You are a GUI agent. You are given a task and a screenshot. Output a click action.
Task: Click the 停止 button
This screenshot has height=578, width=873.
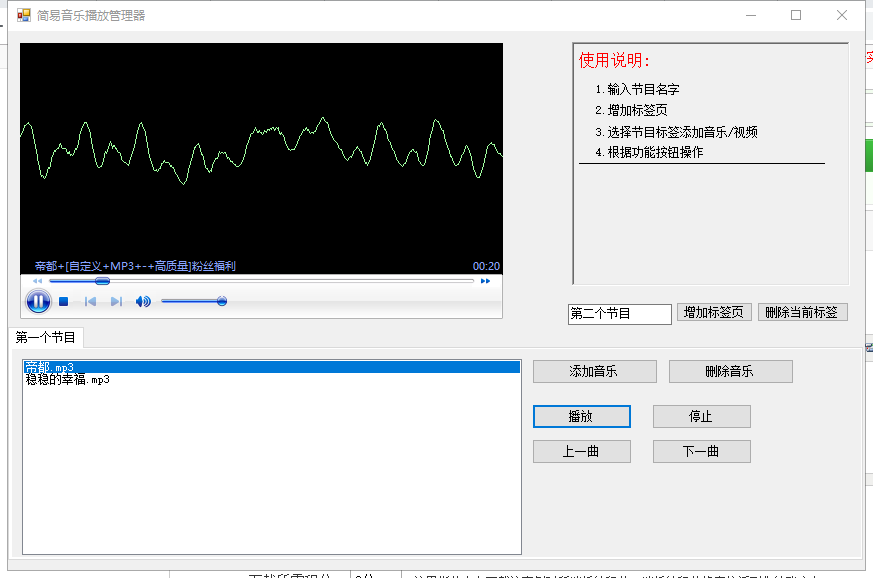(702, 417)
